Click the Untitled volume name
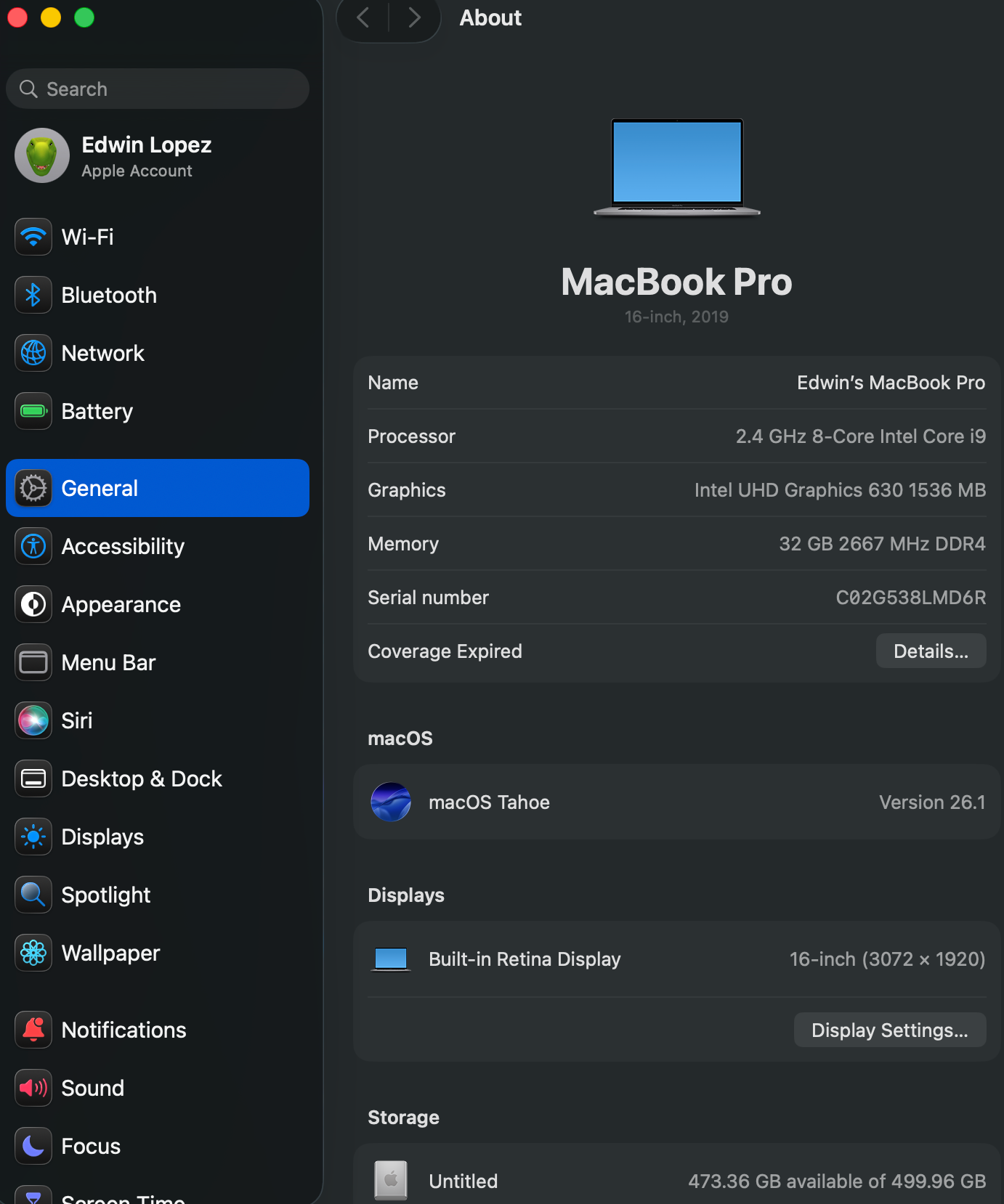This screenshot has height=1204, width=1004. pyautogui.click(x=463, y=1181)
